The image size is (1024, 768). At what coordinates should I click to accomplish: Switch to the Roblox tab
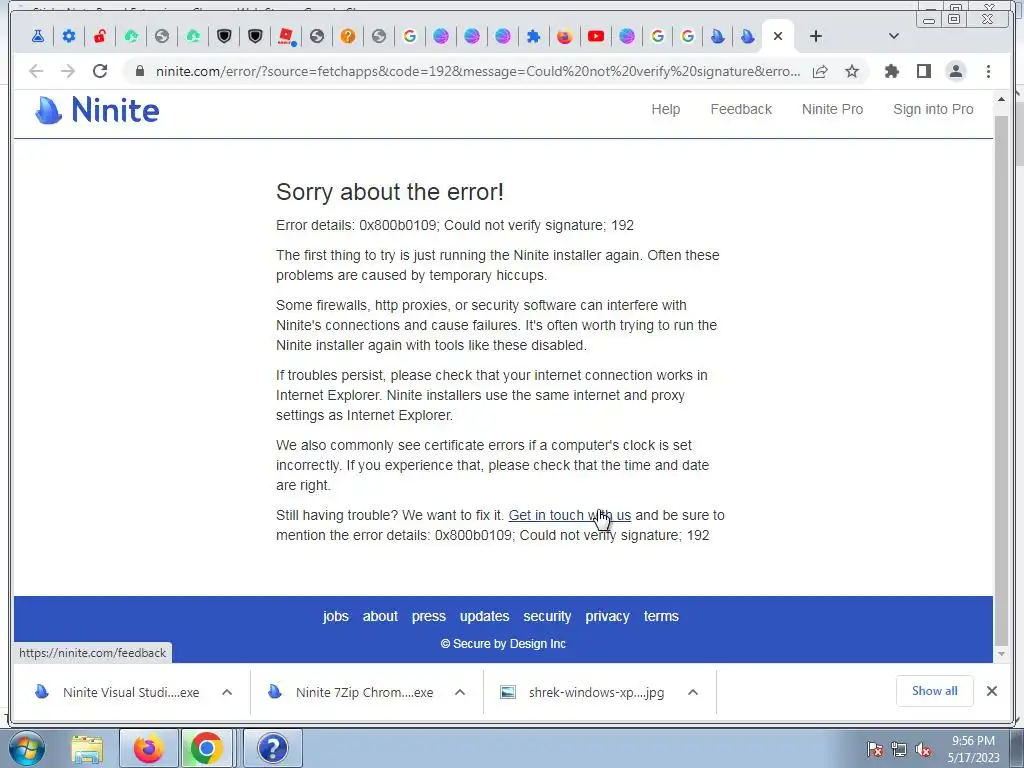[286, 37]
